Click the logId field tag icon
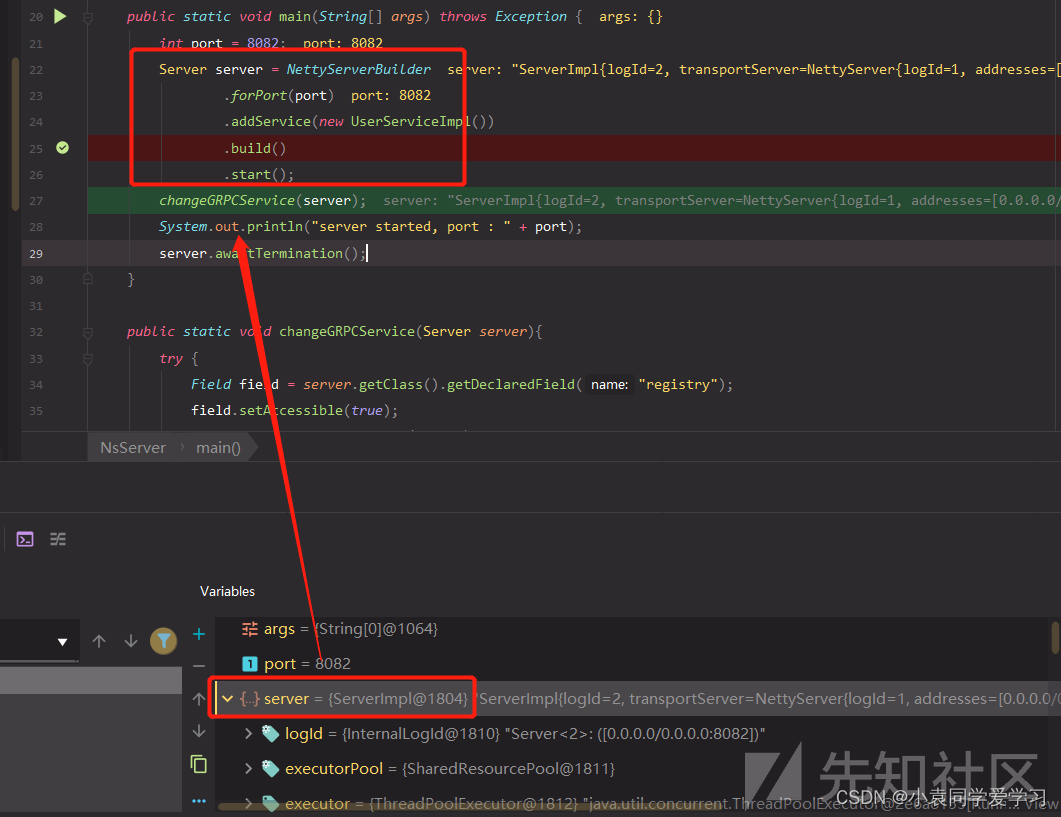 271,733
